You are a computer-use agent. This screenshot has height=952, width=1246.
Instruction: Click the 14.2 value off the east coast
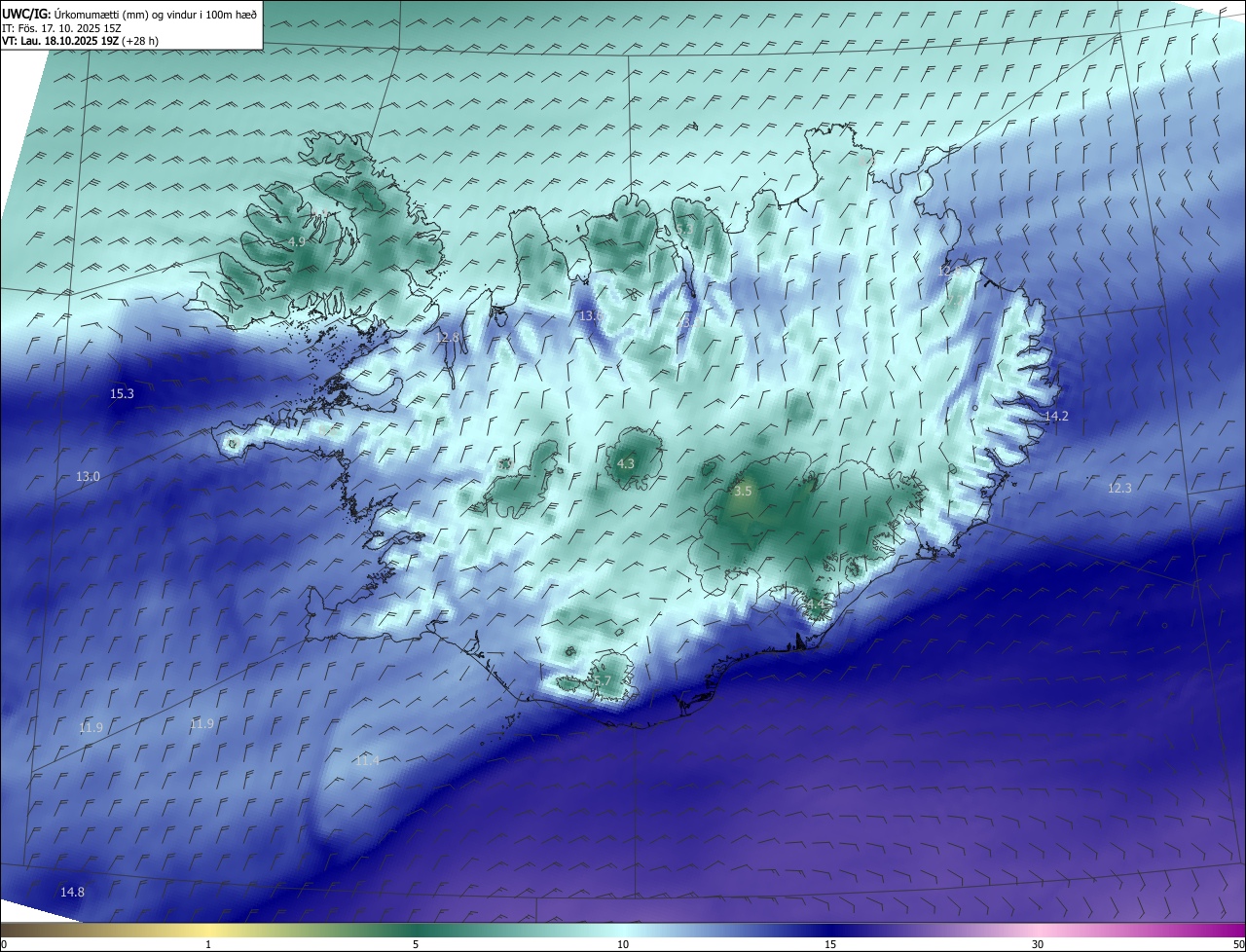click(1056, 417)
